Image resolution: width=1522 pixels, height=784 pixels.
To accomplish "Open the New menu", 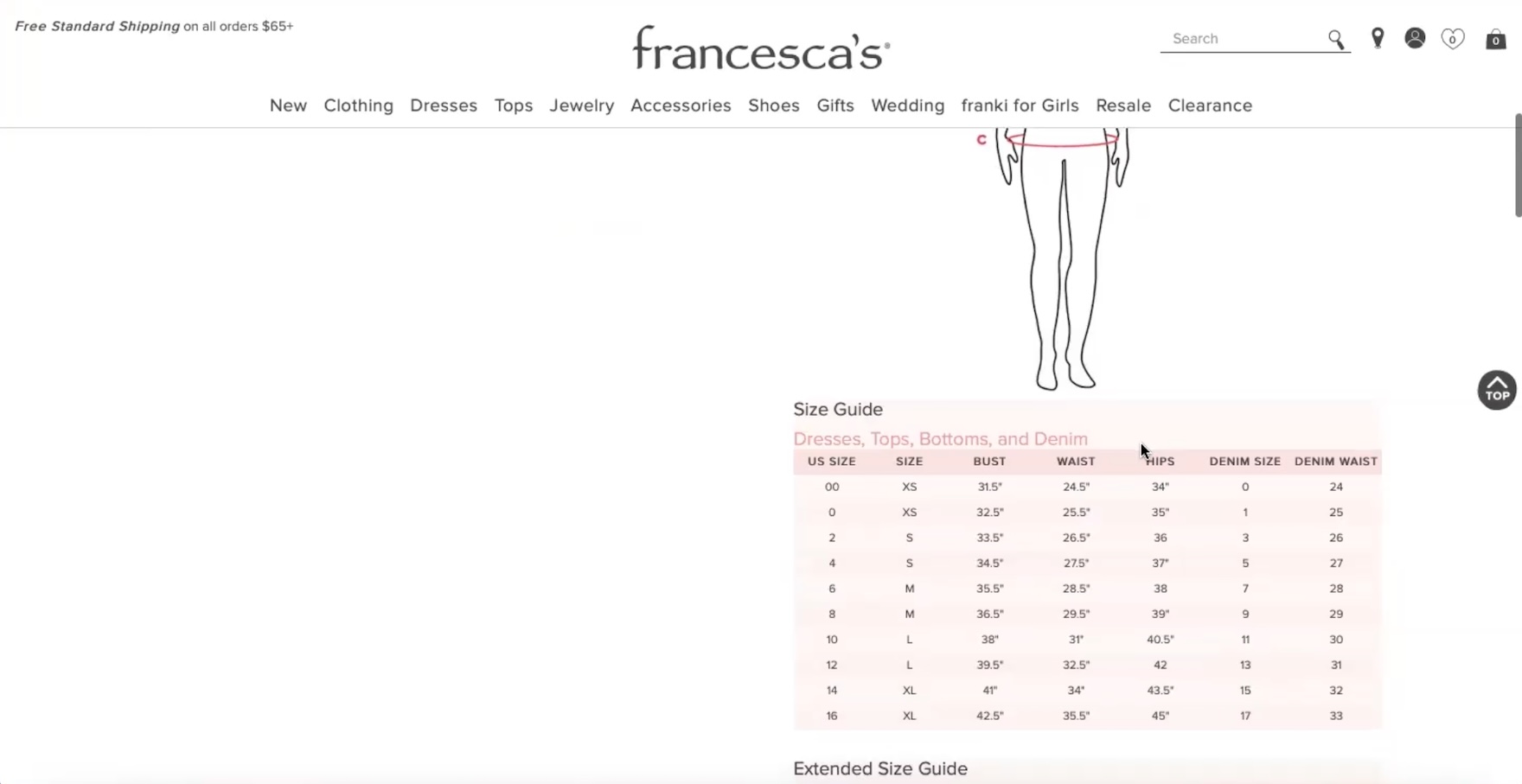I will pyautogui.click(x=288, y=105).
